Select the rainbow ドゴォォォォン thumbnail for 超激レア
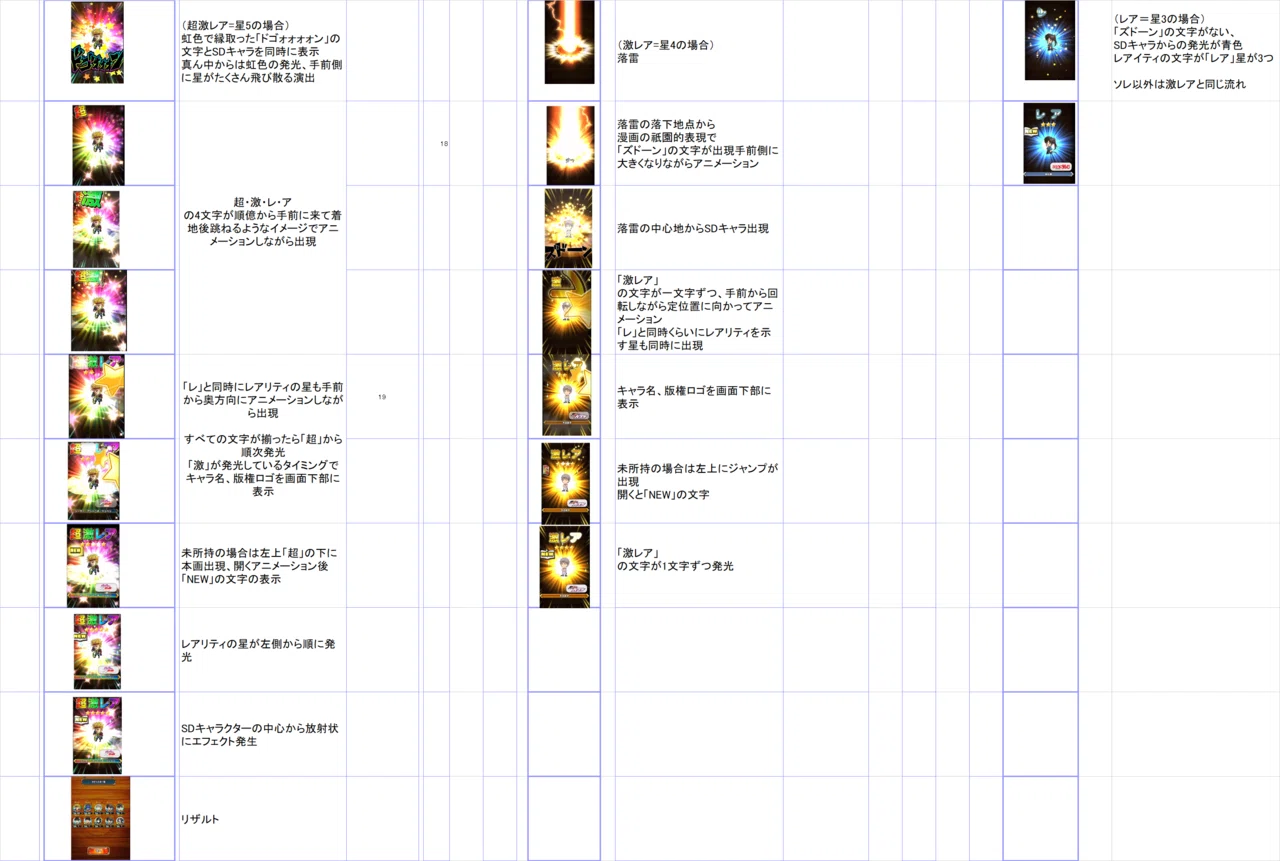This screenshot has width=1280, height=861. (97, 43)
